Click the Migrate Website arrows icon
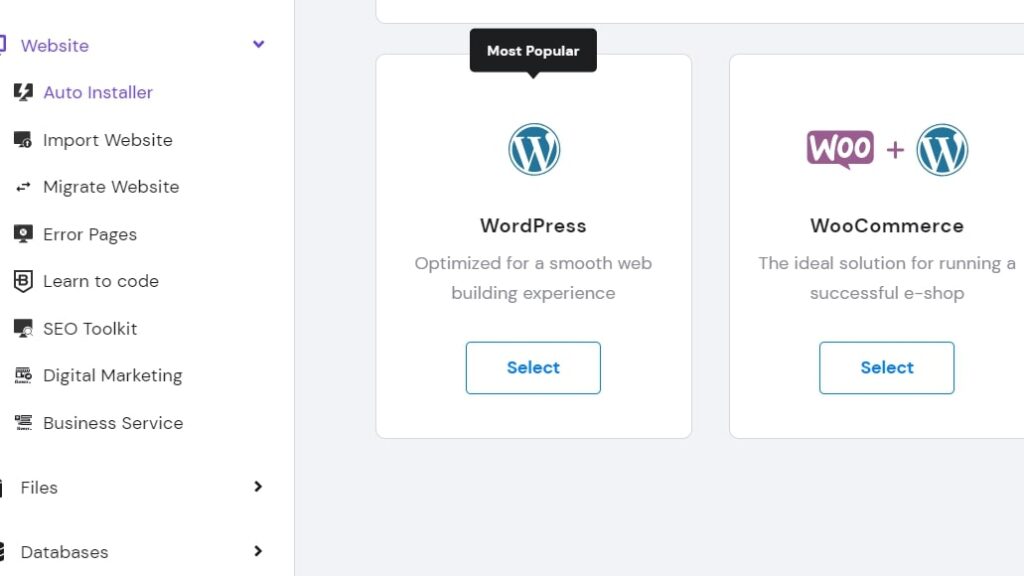Viewport: 1024px width, 576px height. coord(23,187)
